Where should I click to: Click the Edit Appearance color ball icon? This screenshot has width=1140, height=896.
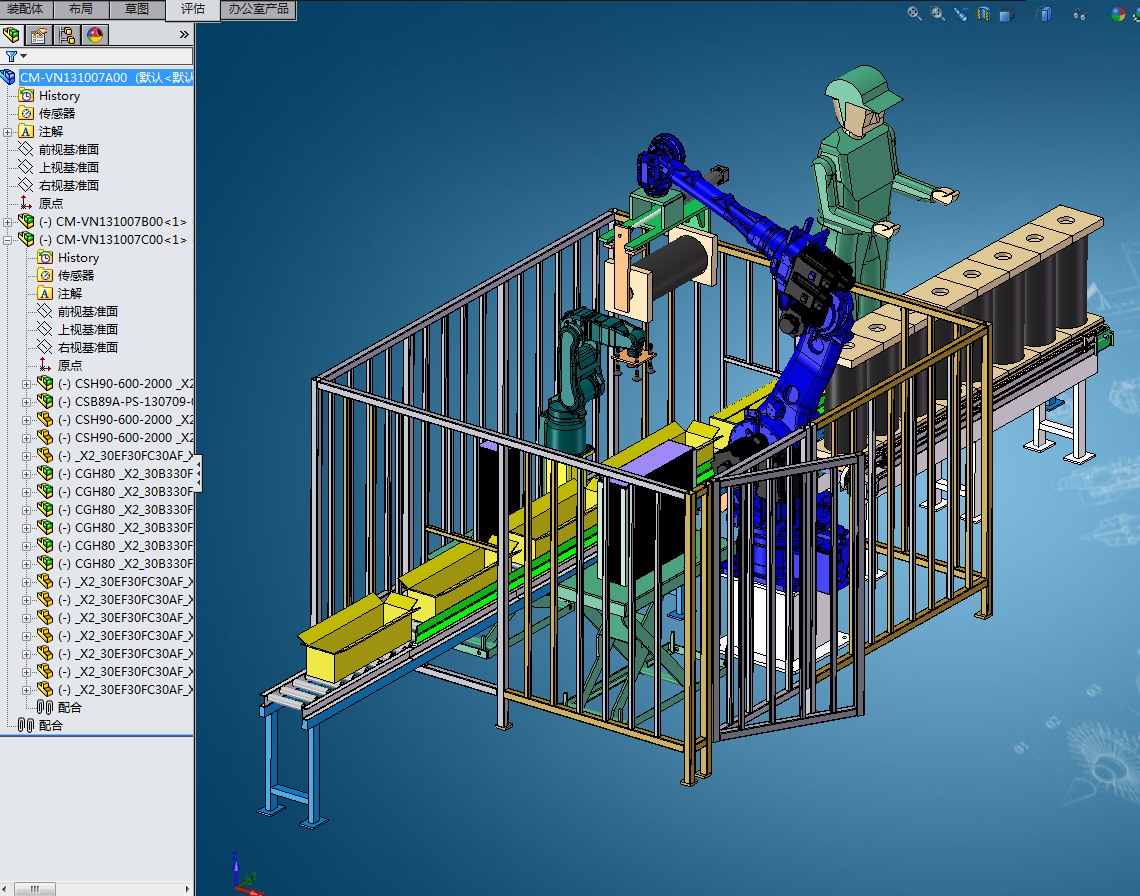[1117, 13]
